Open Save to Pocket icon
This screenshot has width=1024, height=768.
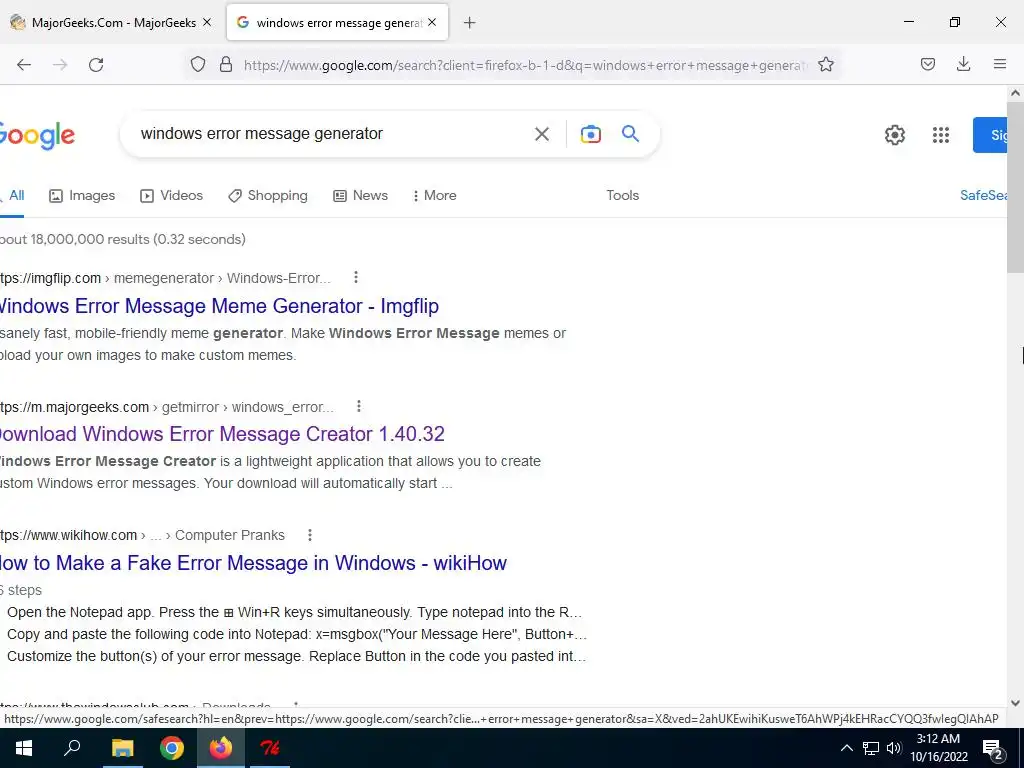[x=927, y=64]
